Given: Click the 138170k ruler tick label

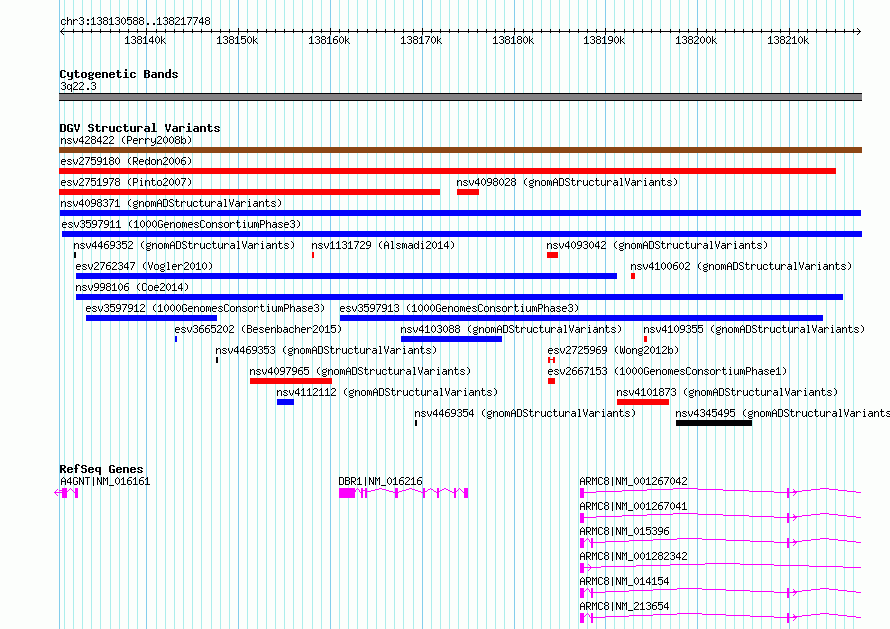Looking at the screenshot, I should (421, 40).
